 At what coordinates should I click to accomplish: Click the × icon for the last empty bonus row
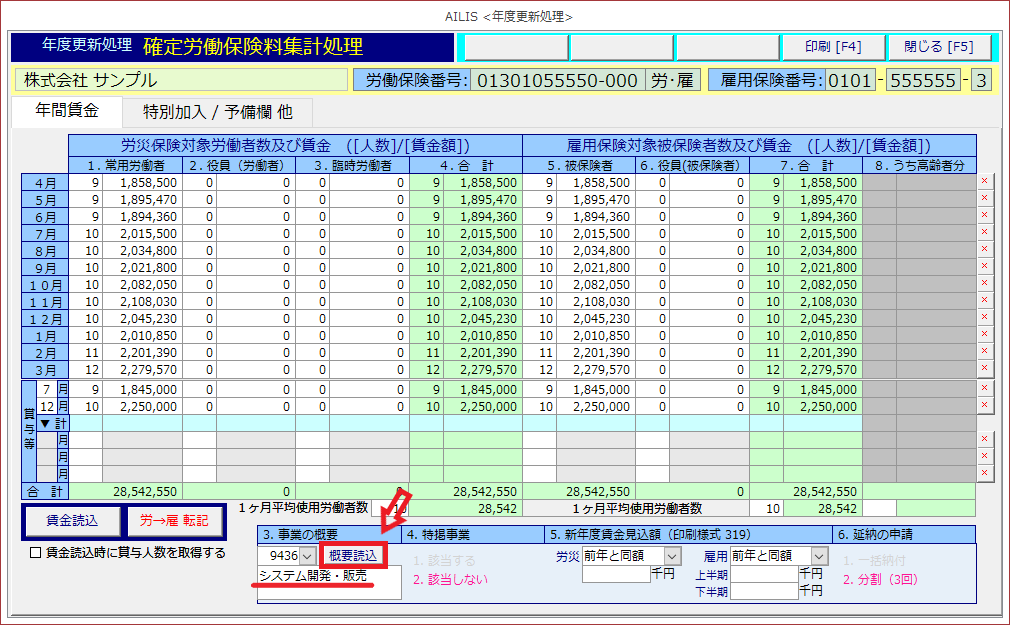pos(985,473)
